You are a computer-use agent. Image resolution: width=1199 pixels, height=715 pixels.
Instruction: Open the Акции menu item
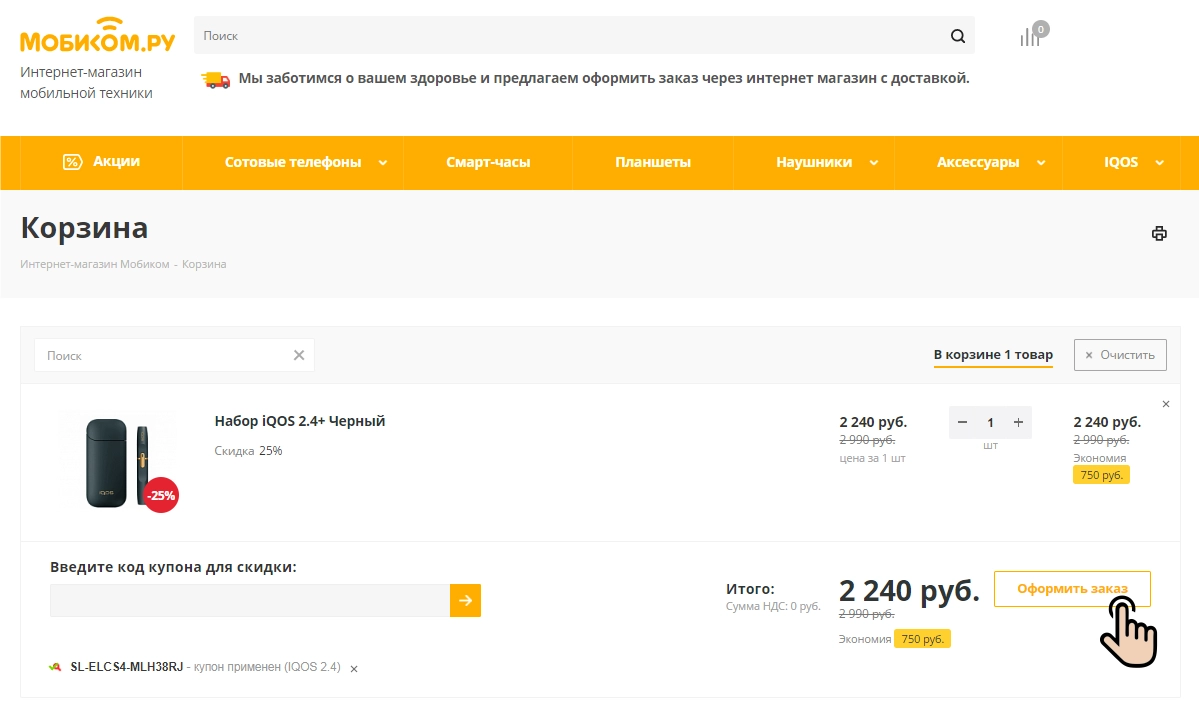coord(101,161)
